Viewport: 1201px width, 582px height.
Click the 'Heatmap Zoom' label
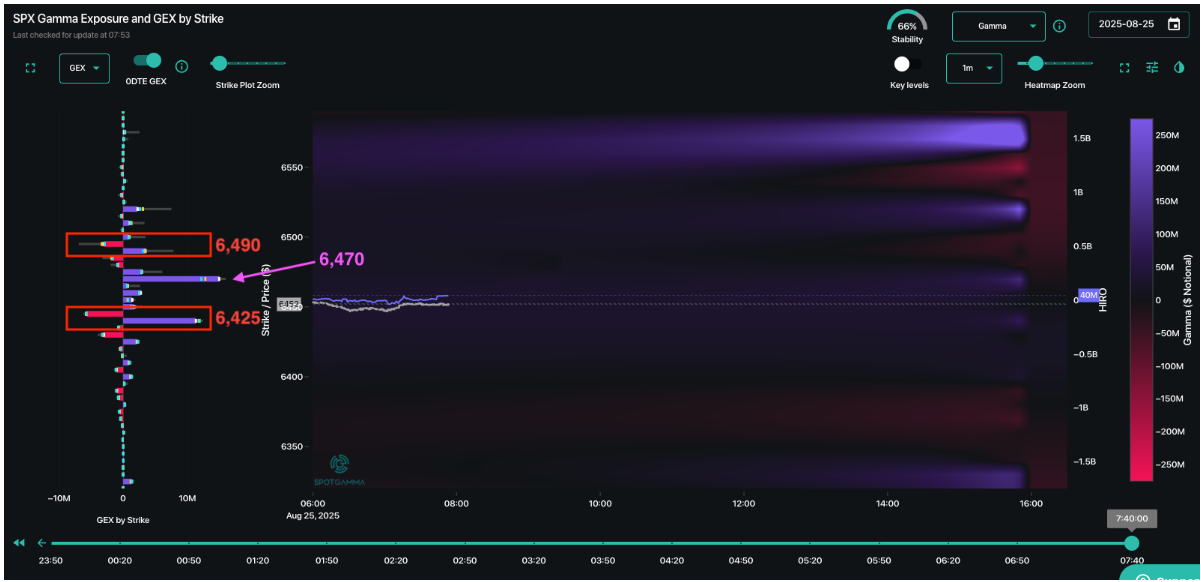click(x=1054, y=85)
